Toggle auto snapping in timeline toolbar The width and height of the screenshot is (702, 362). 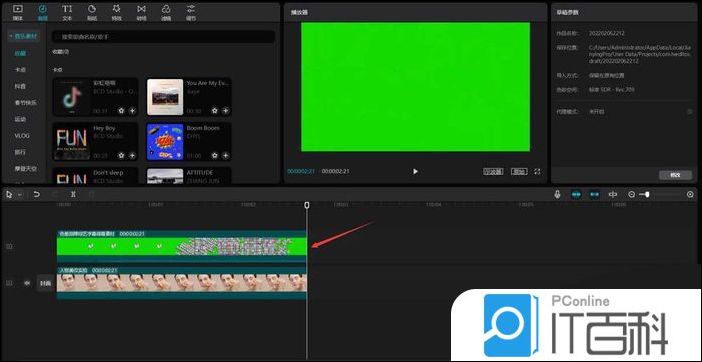click(x=595, y=195)
